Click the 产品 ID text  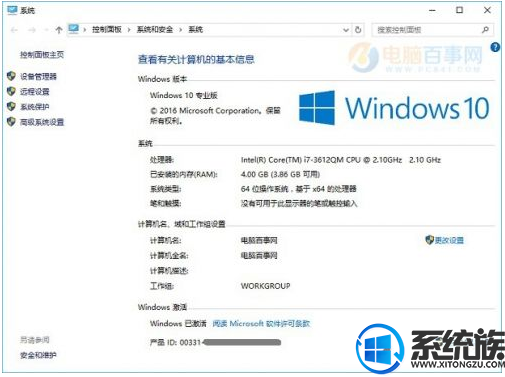coord(175,342)
